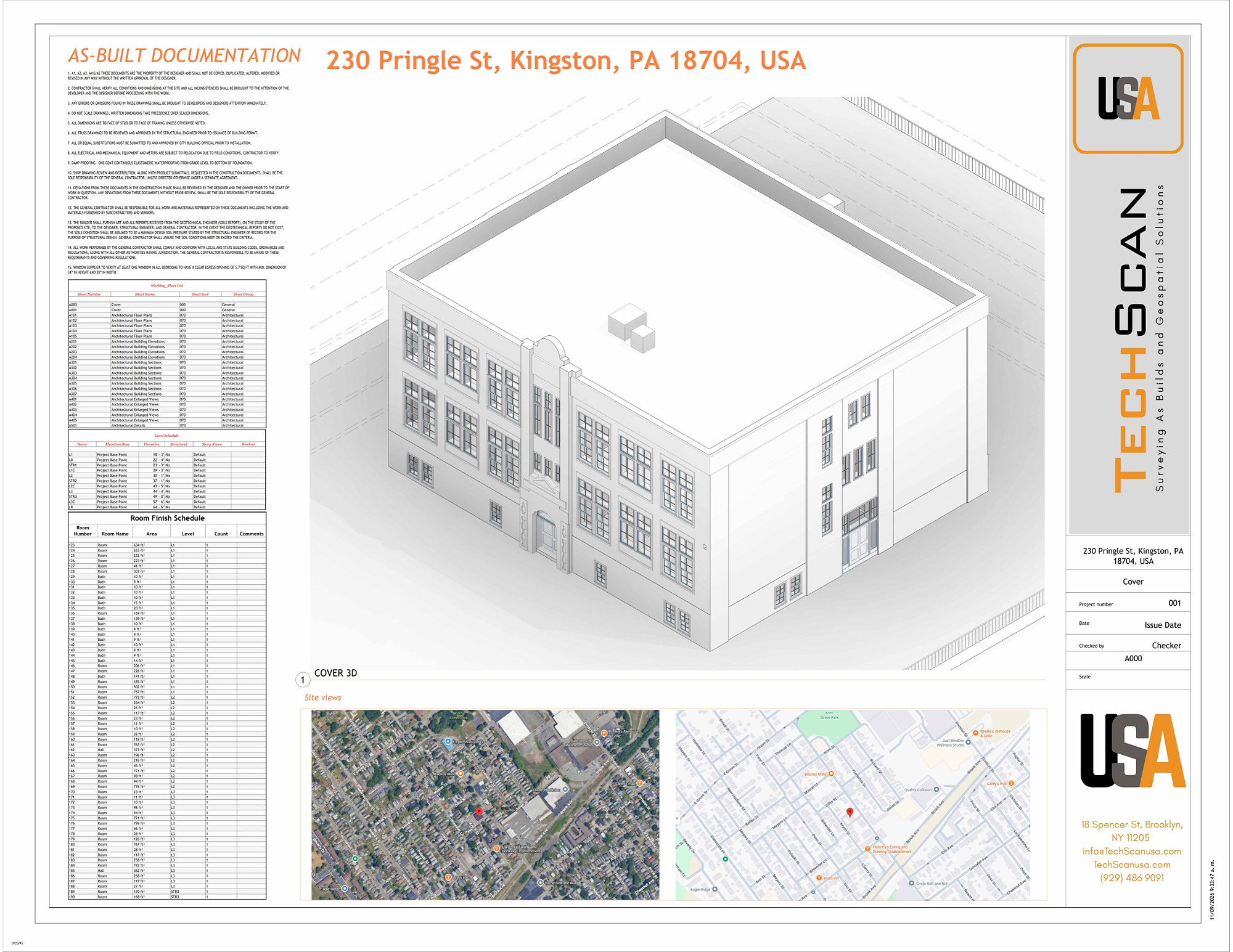Click the STR2 row in Level Schedule
Screen dimensions: 1233x952
[167, 481]
